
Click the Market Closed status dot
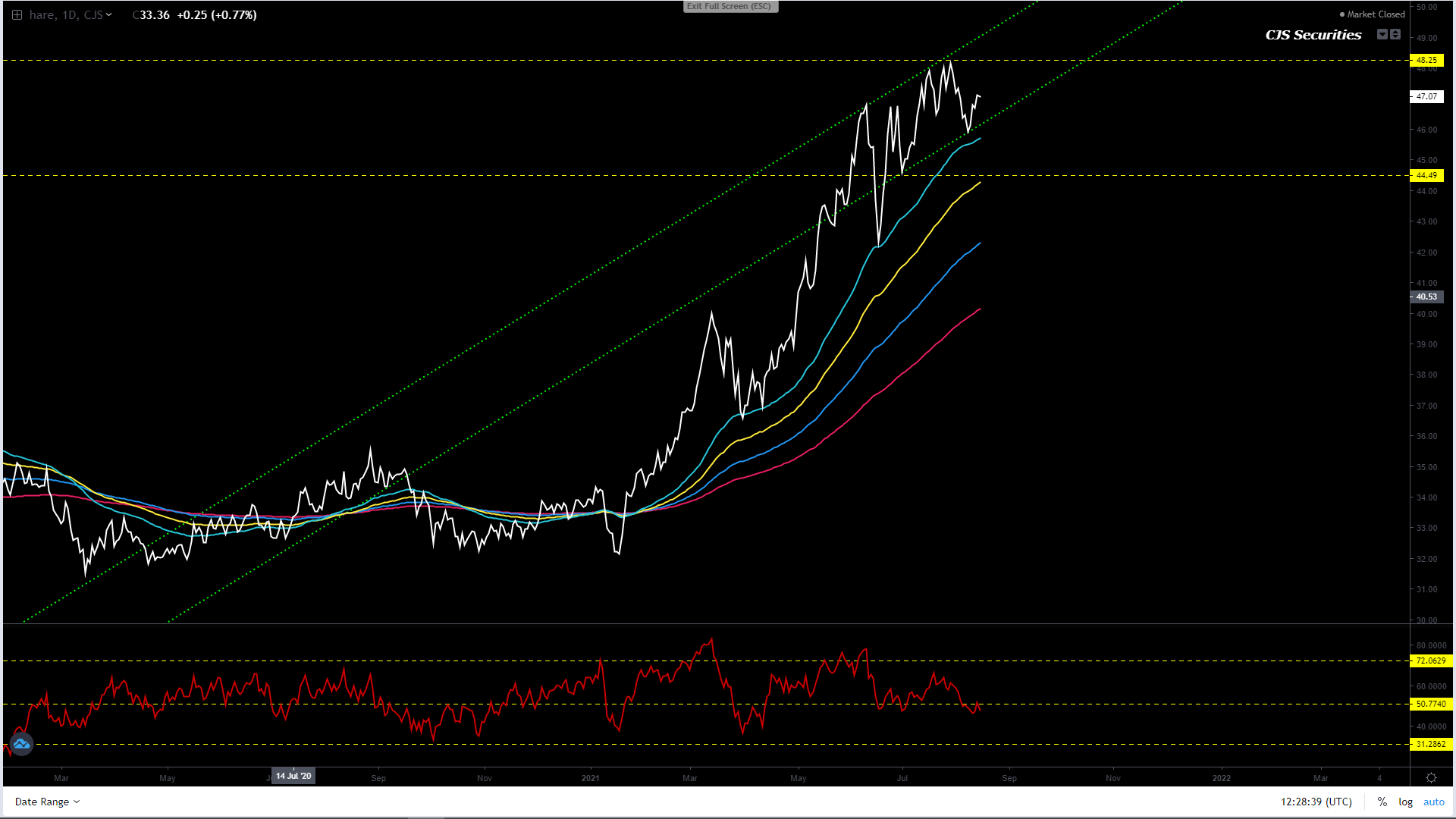click(x=1342, y=14)
